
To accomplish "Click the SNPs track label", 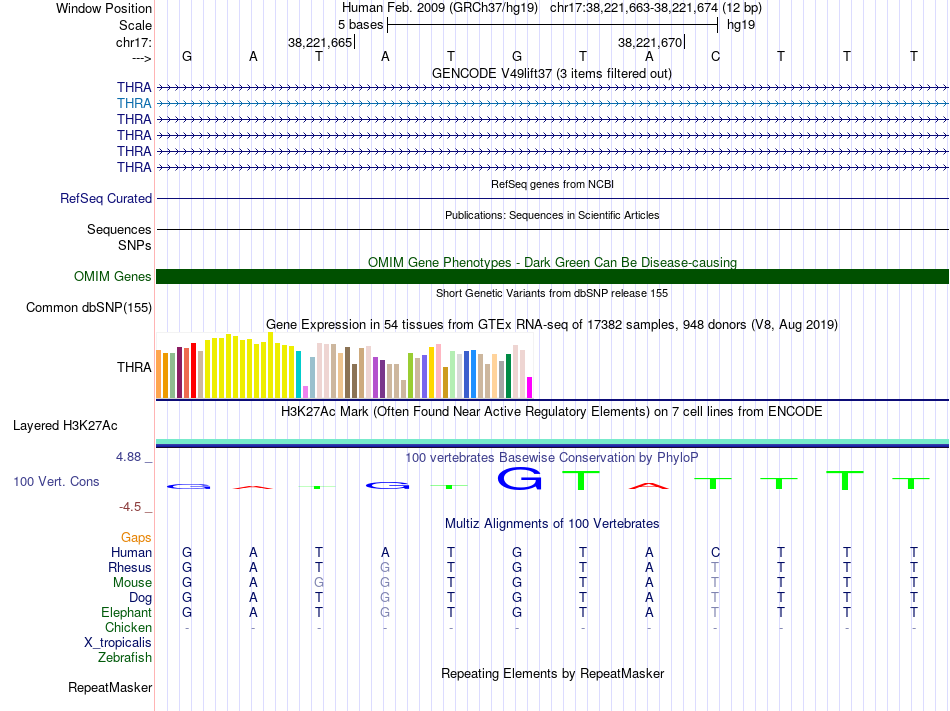I will pos(135,245).
